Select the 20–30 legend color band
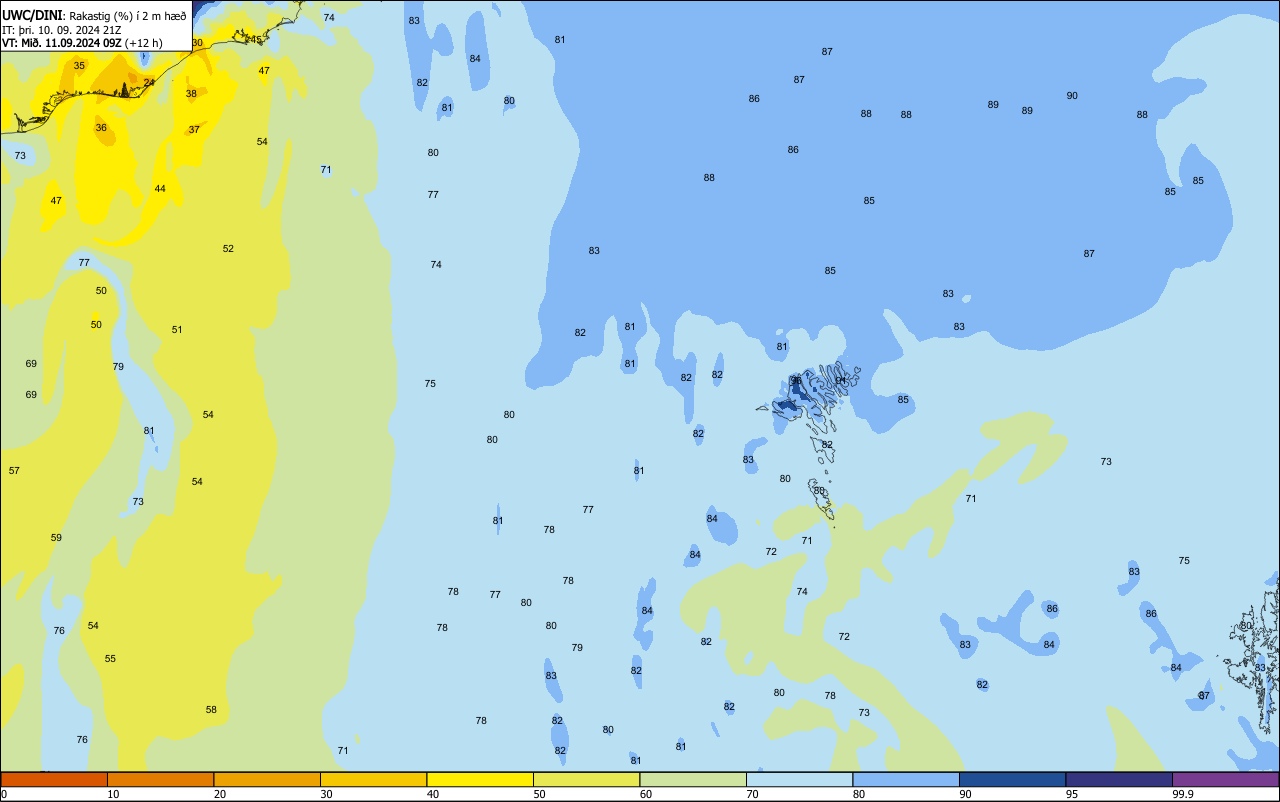The width and height of the screenshot is (1280, 802). (x=267, y=779)
